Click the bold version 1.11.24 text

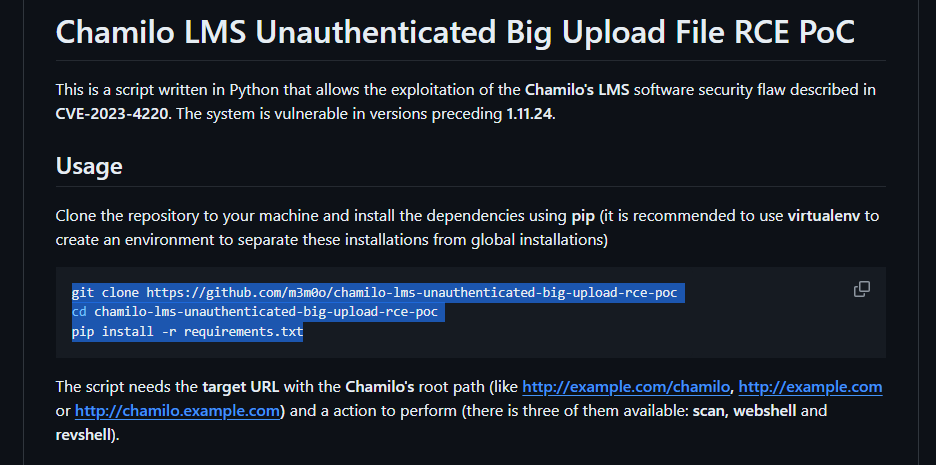[530, 114]
